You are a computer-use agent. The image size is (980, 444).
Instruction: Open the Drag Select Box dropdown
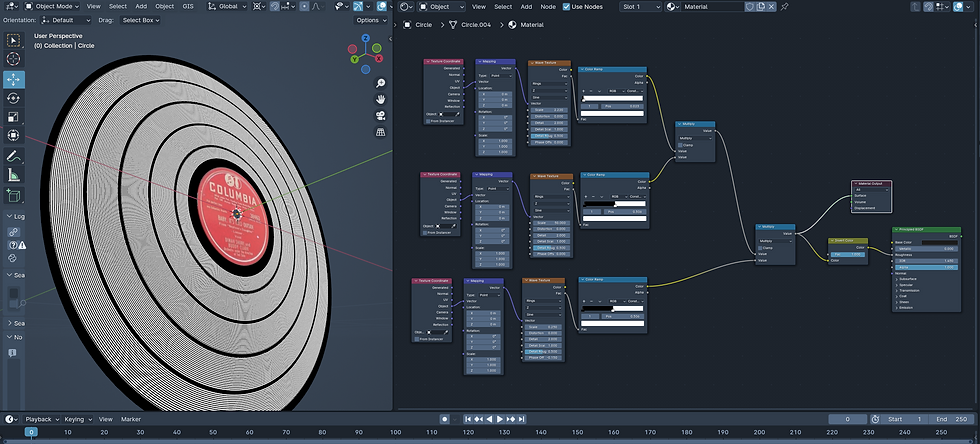pyautogui.click(x=140, y=20)
